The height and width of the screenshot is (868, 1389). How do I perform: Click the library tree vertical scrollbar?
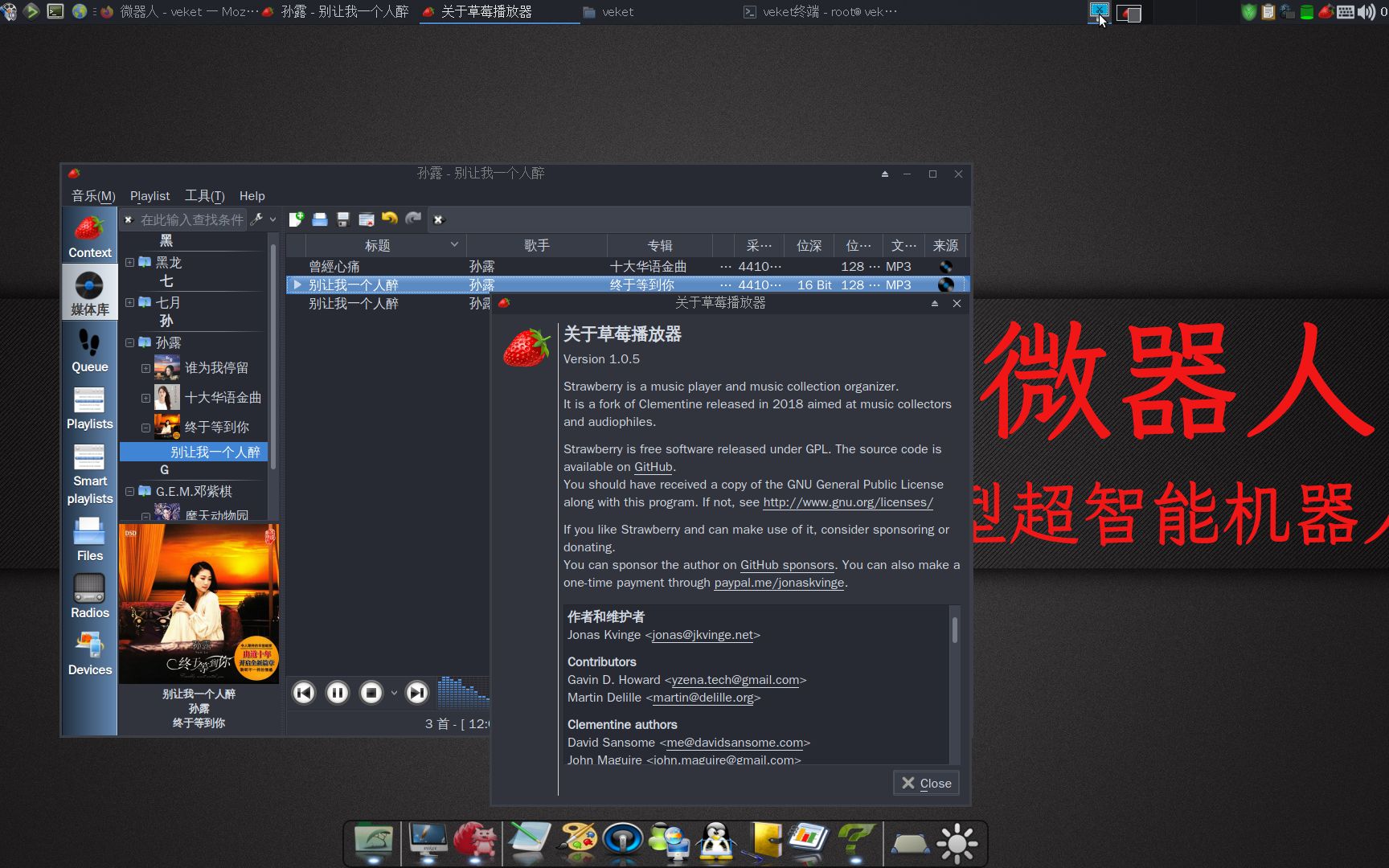coord(273,358)
